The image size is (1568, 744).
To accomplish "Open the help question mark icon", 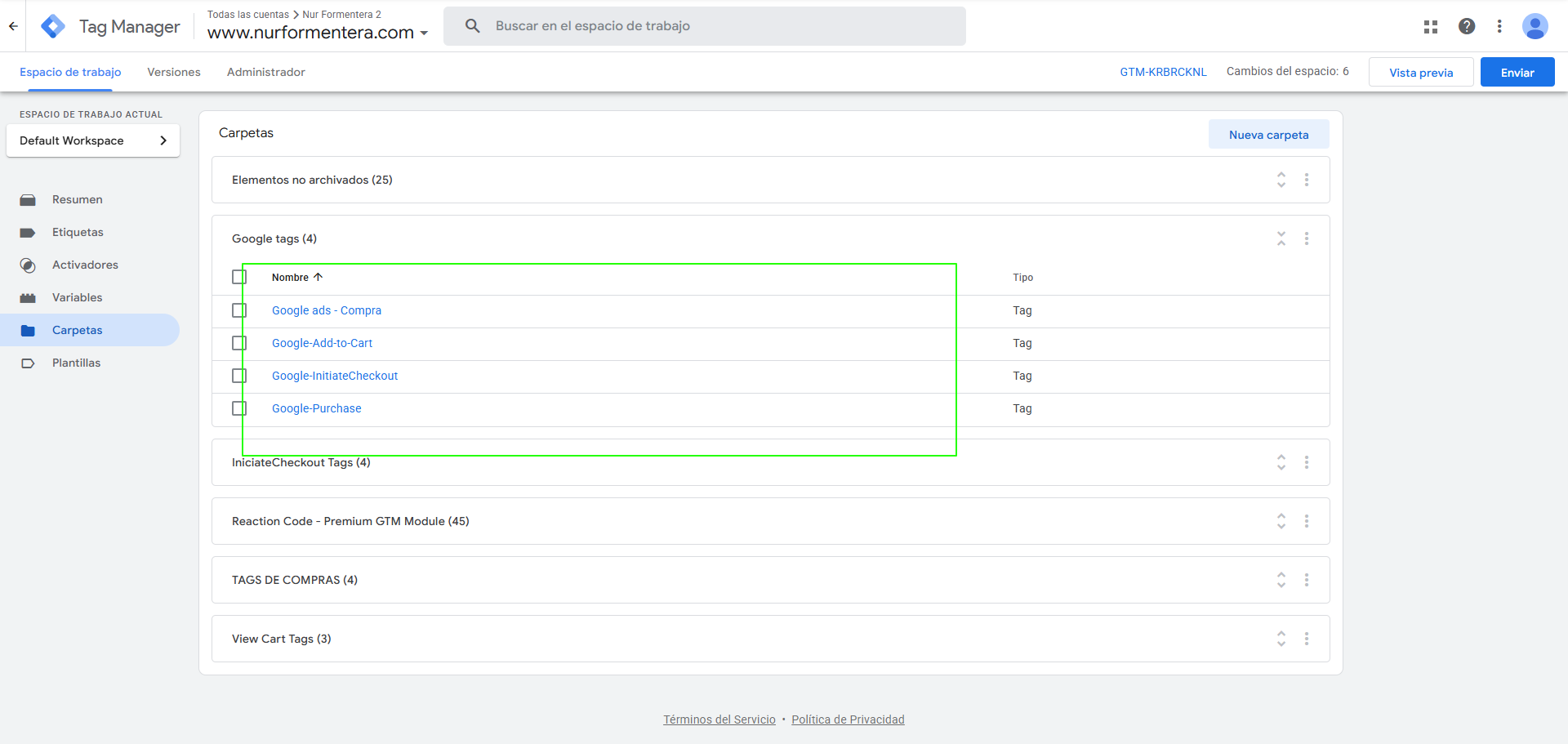I will pos(1467,26).
